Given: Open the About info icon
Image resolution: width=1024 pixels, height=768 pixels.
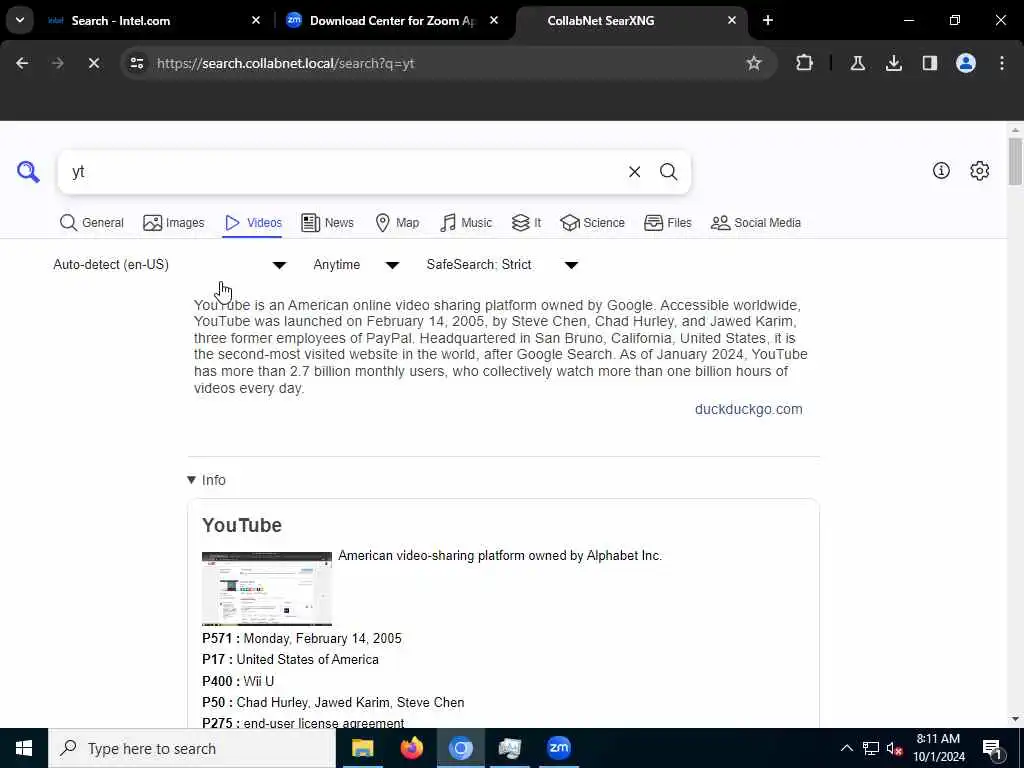Looking at the screenshot, I should tap(941, 170).
